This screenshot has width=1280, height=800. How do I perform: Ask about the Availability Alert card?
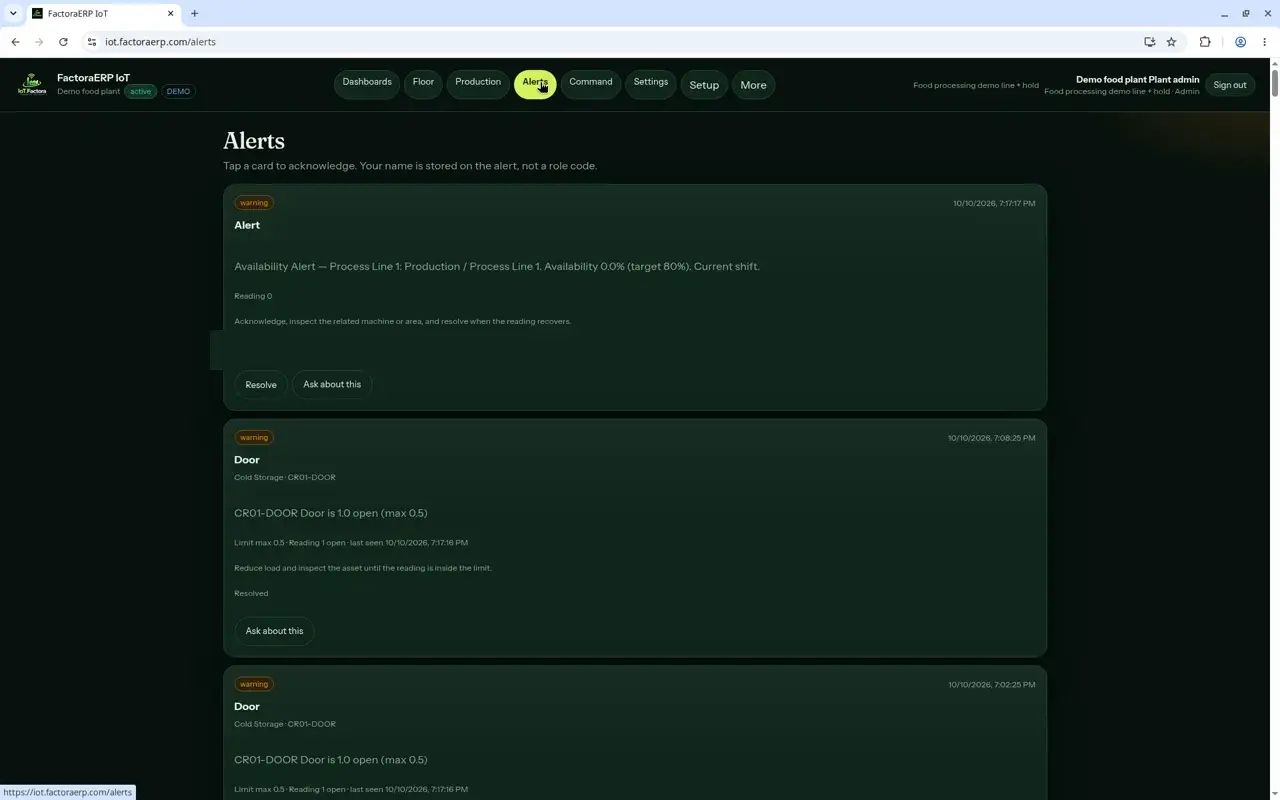click(x=332, y=385)
